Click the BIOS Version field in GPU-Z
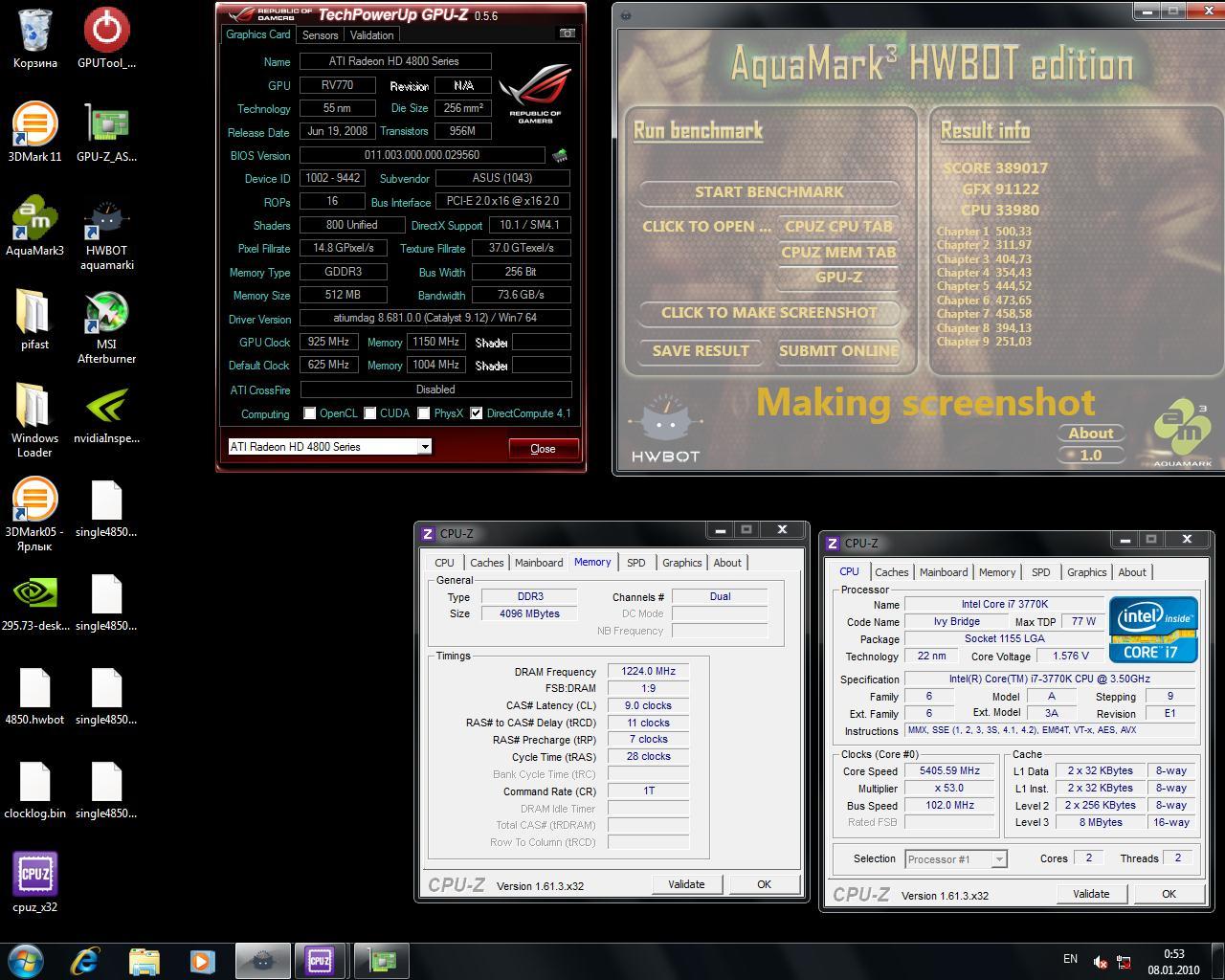 point(422,155)
